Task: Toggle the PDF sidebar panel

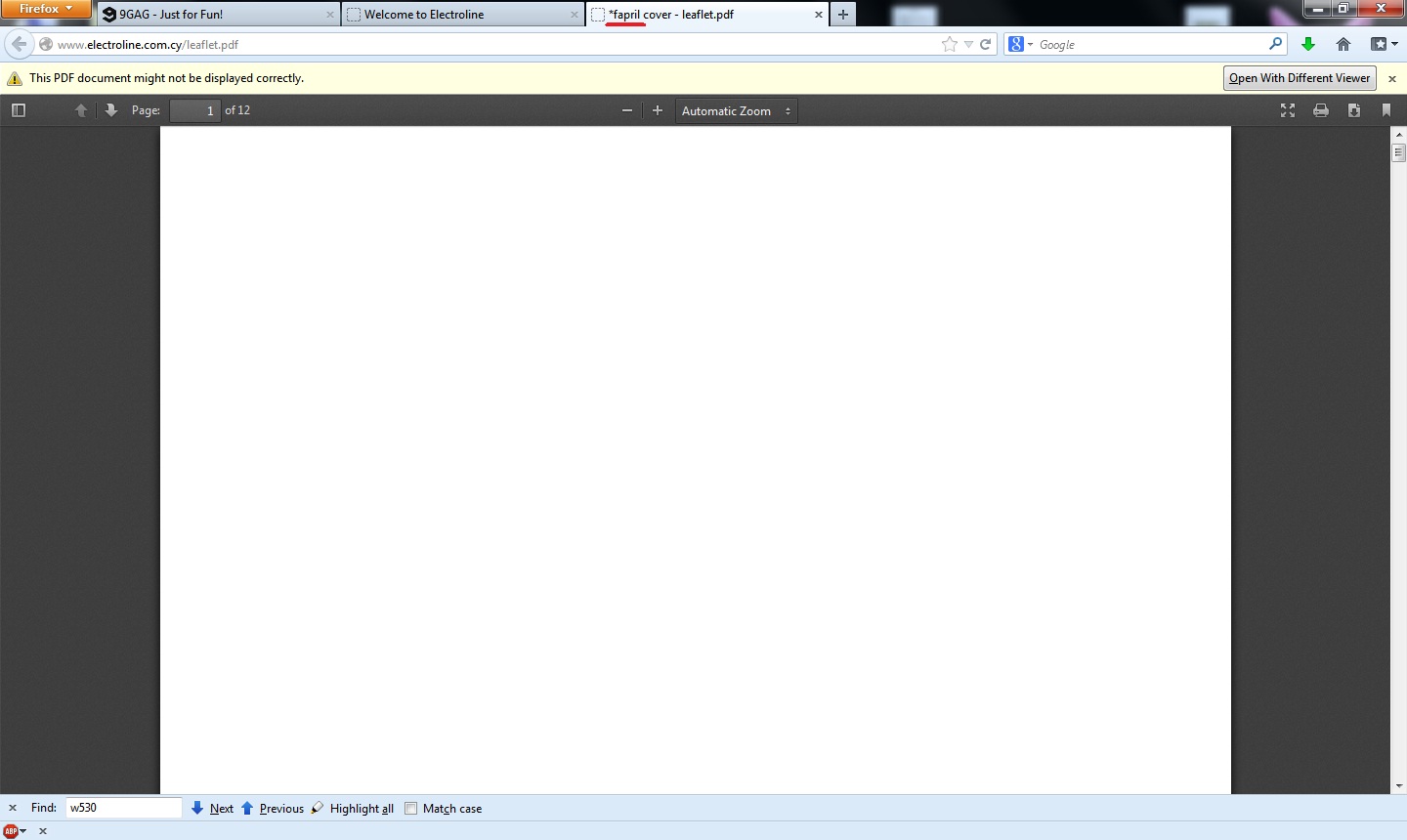Action: [x=18, y=110]
